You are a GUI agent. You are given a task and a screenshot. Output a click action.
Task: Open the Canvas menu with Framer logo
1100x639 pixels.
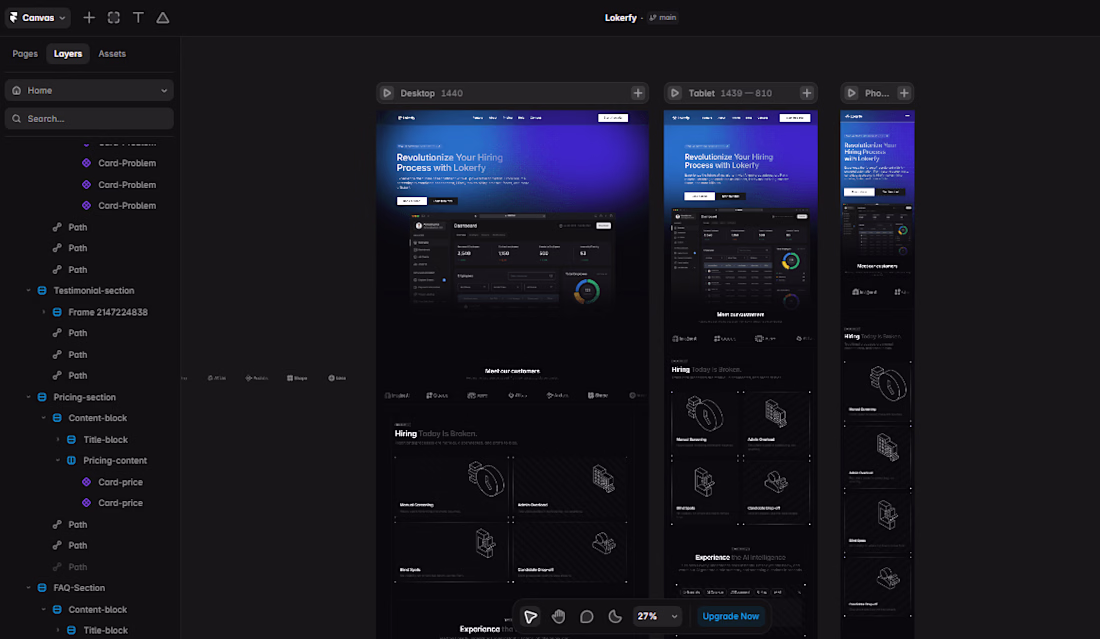coord(37,18)
